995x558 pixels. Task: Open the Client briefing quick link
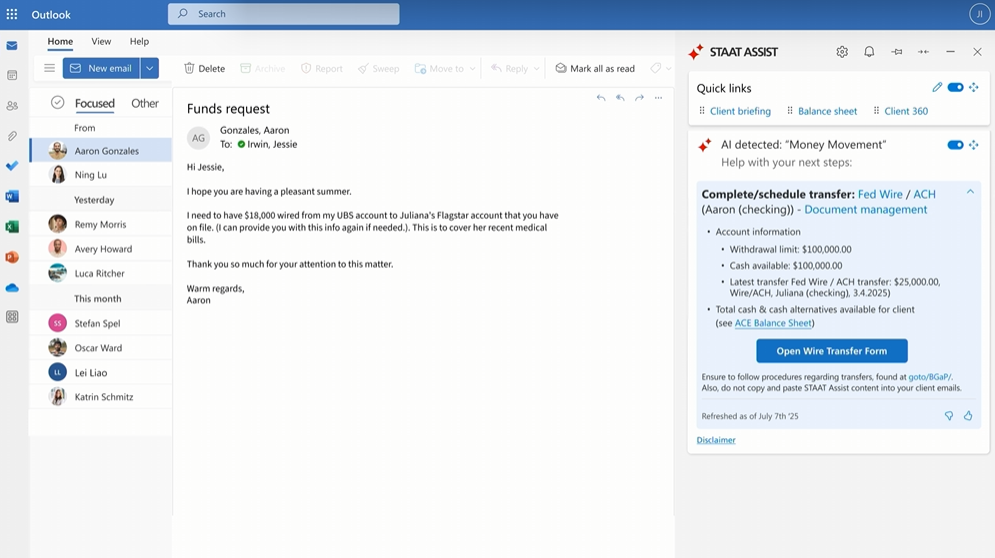coord(740,111)
